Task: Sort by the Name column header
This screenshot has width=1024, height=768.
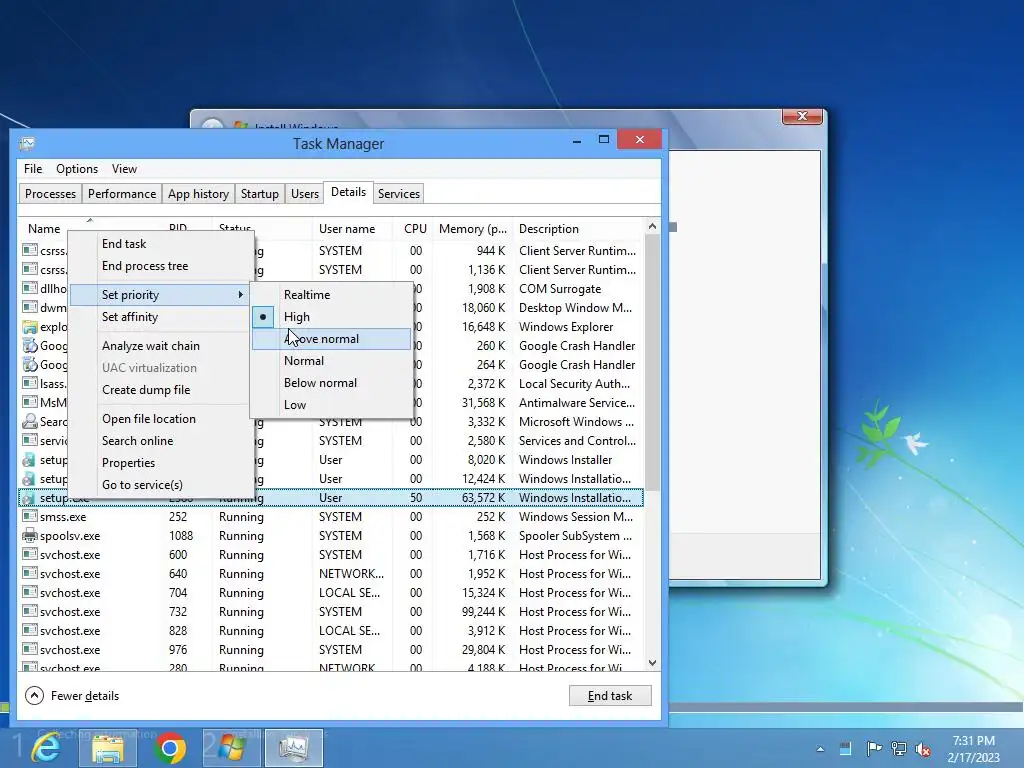Action: [44, 229]
